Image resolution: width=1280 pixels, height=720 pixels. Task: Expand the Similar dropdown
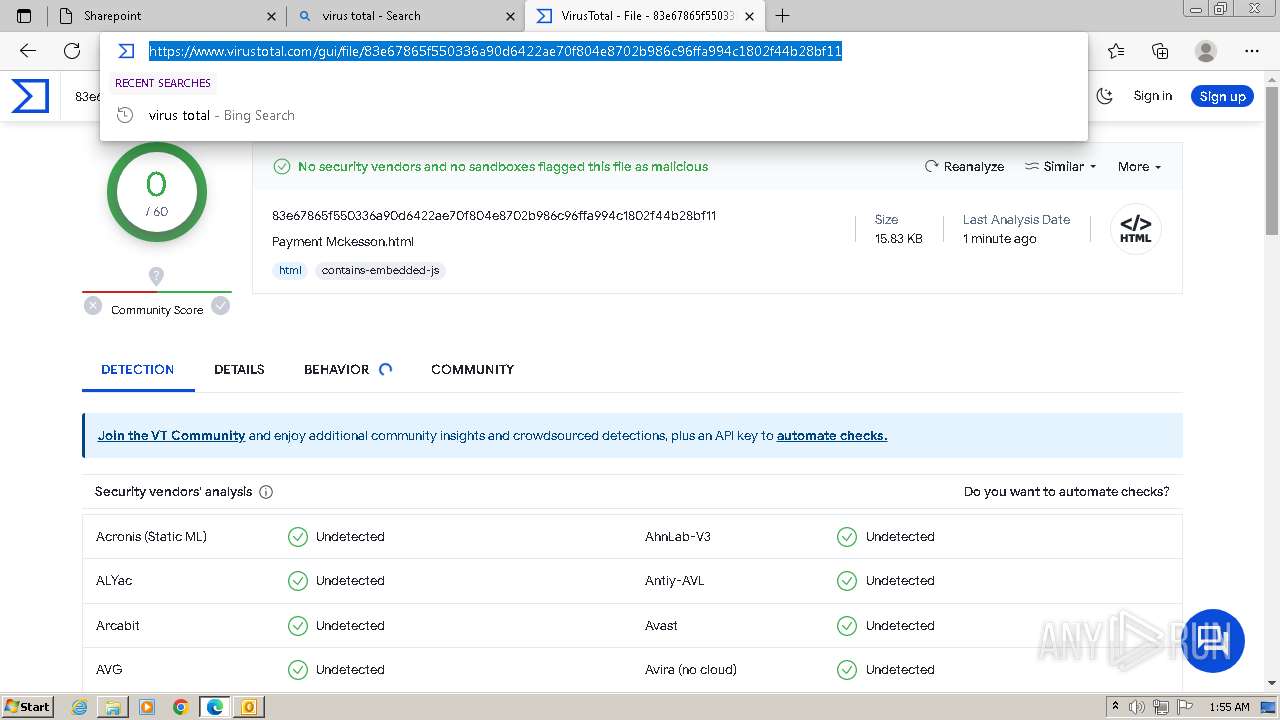[1061, 167]
